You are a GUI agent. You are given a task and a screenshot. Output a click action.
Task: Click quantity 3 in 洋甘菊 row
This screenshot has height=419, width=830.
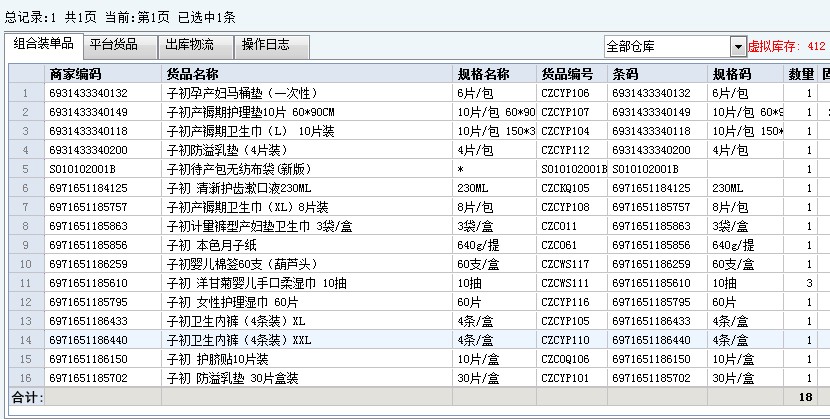[x=800, y=283]
